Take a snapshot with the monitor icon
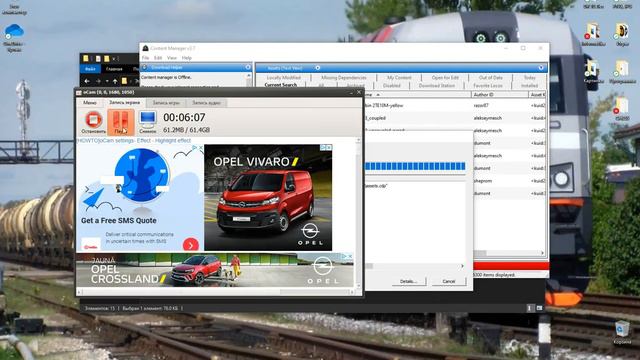The image size is (640, 360). (x=147, y=122)
